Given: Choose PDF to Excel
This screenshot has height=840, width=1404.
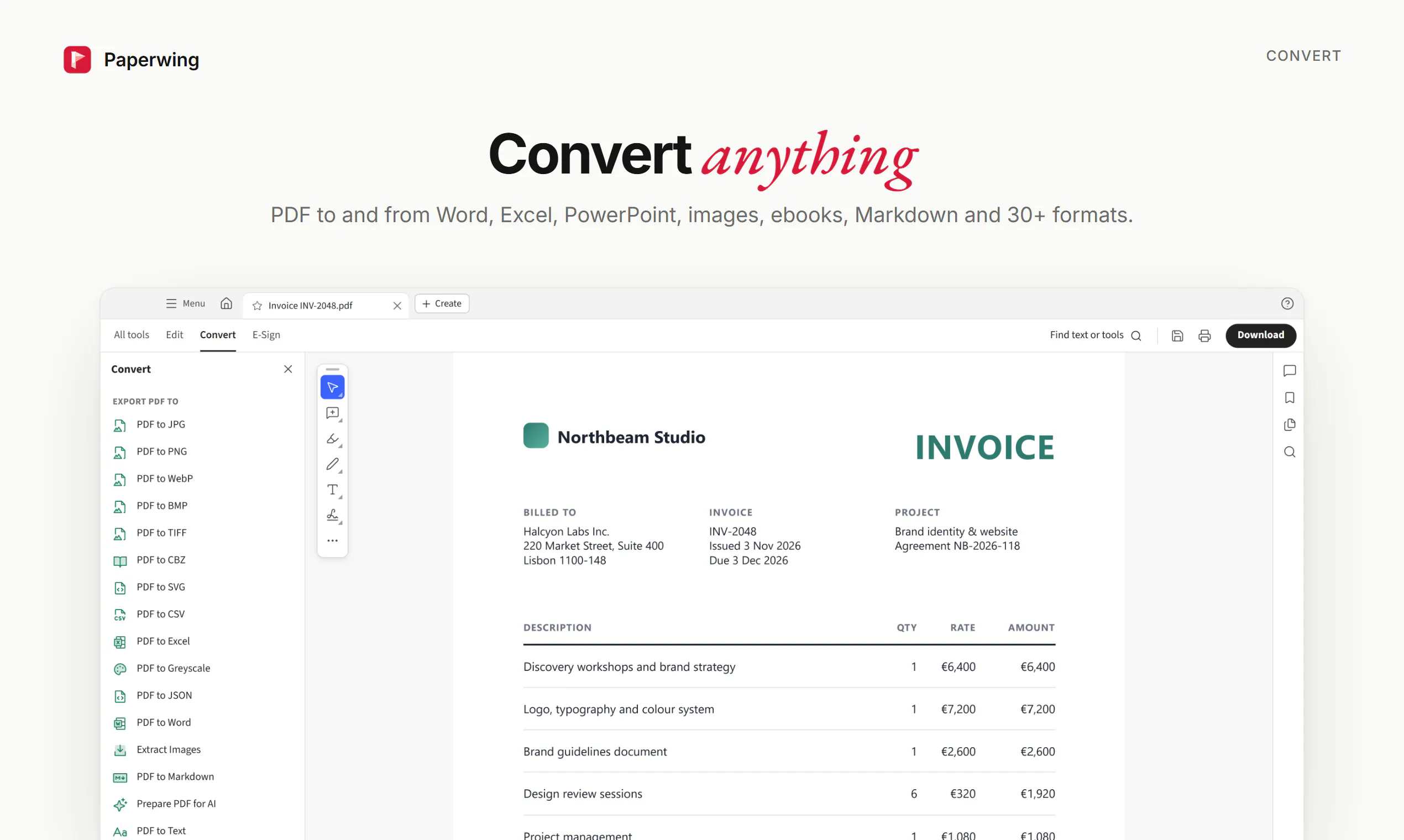Looking at the screenshot, I should pos(202,641).
